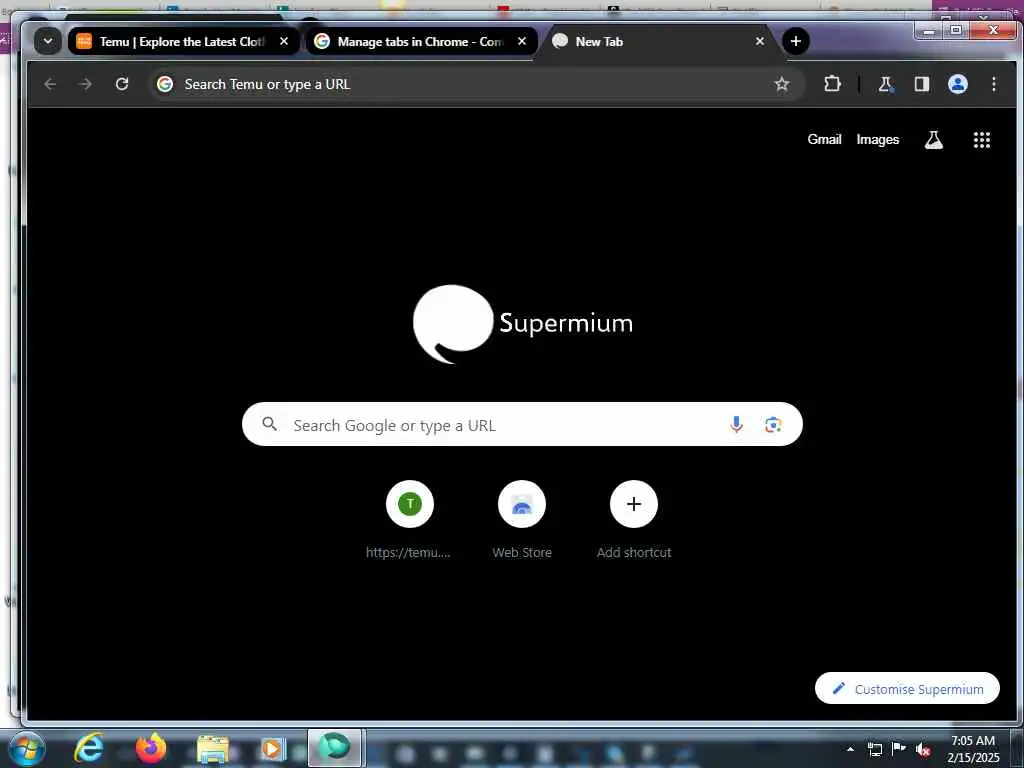Open the Images link
Image resolution: width=1024 pixels, height=768 pixels.
click(878, 139)
